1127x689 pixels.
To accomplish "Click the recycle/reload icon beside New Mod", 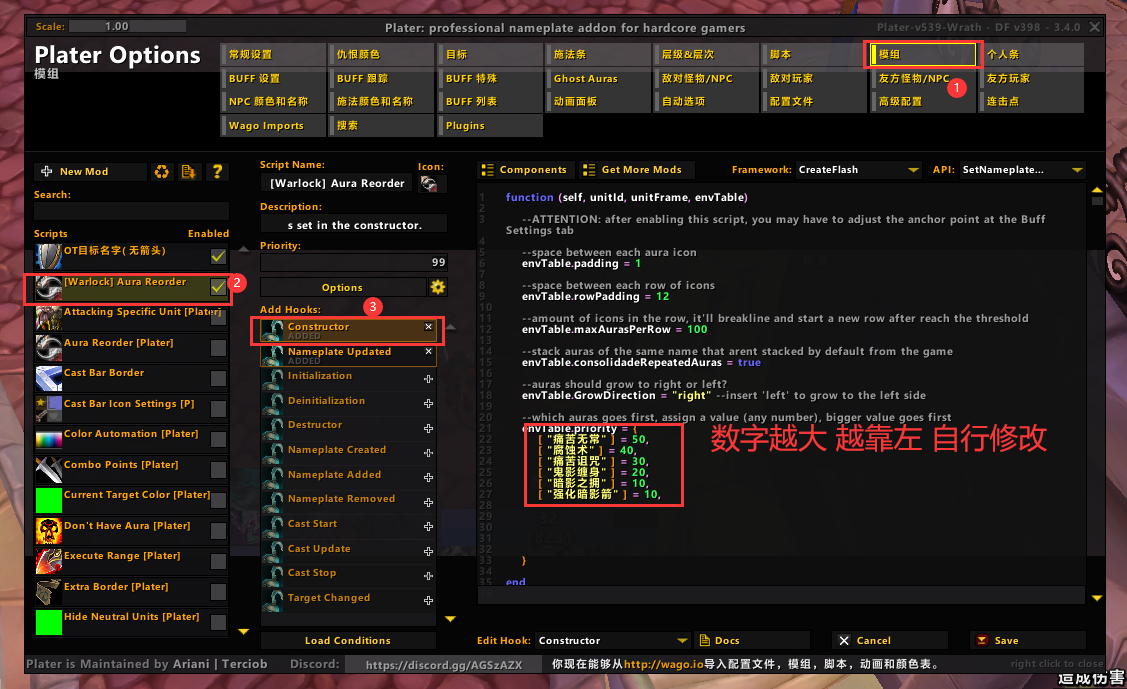I will [161, 171].
